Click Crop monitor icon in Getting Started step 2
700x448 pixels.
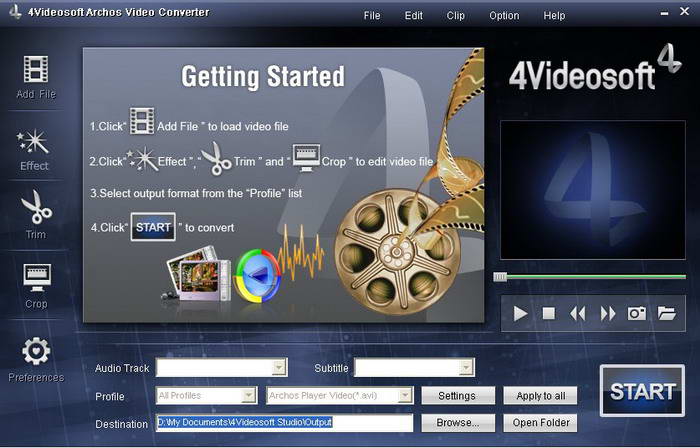pos(306,158)
